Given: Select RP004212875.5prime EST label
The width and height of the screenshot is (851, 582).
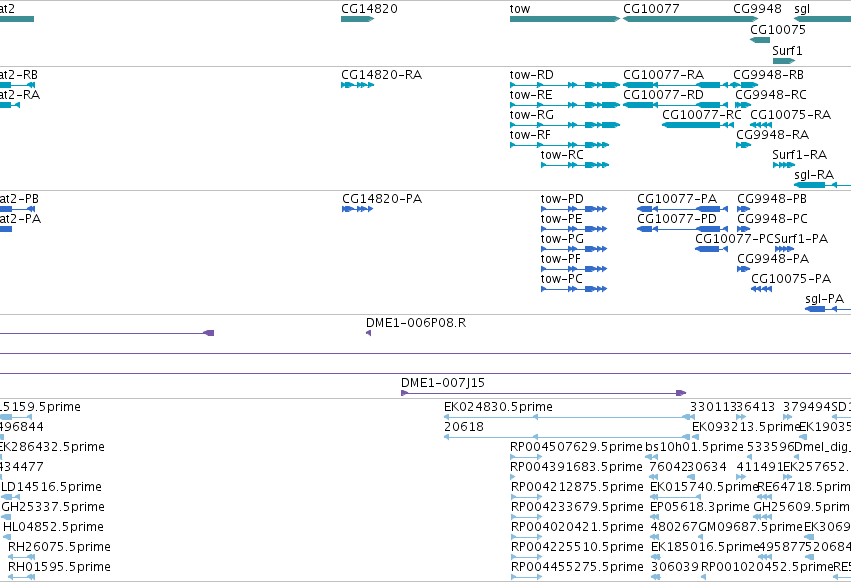Looking at the screenshot, I should tap(577, 488).
